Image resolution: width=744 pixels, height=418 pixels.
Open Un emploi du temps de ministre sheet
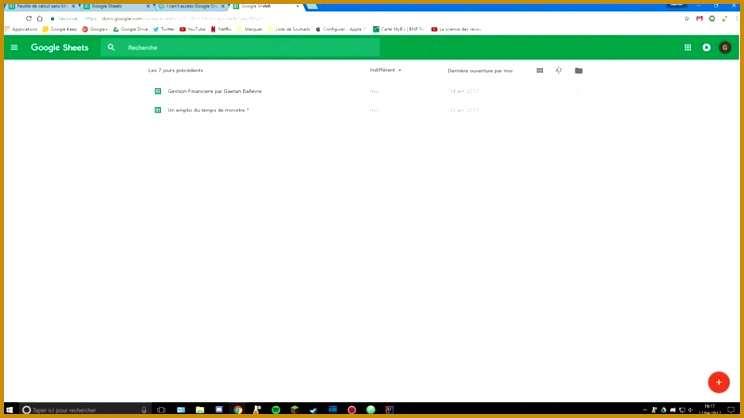click(x=208, y=110)
